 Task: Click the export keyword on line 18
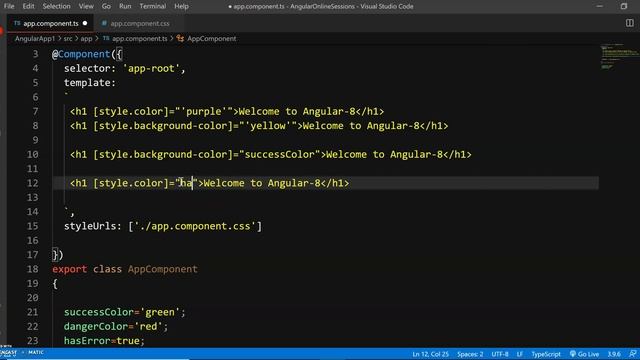tap(69, 269)
